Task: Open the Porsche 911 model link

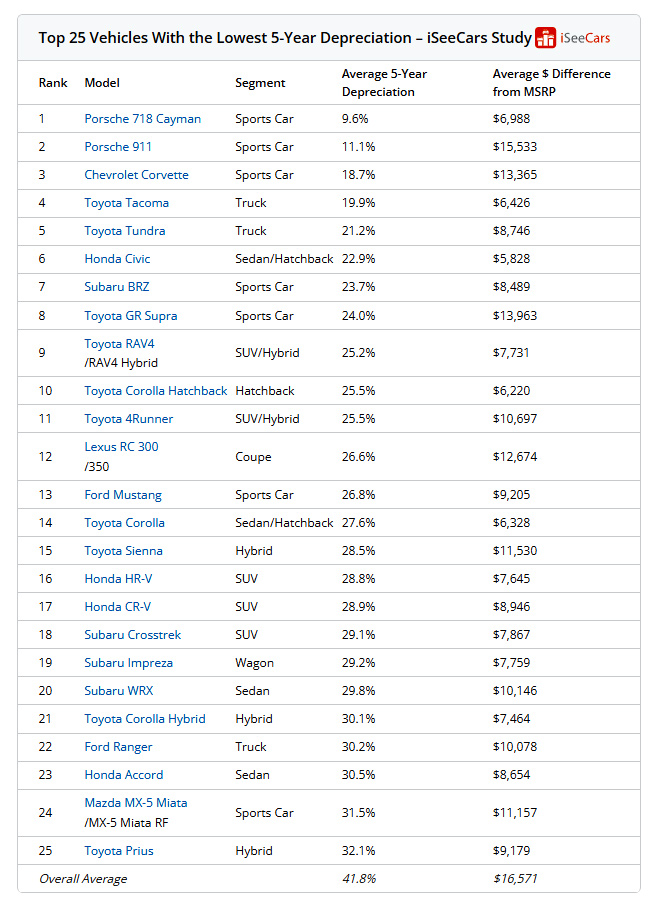Action: tap(118, 147)
